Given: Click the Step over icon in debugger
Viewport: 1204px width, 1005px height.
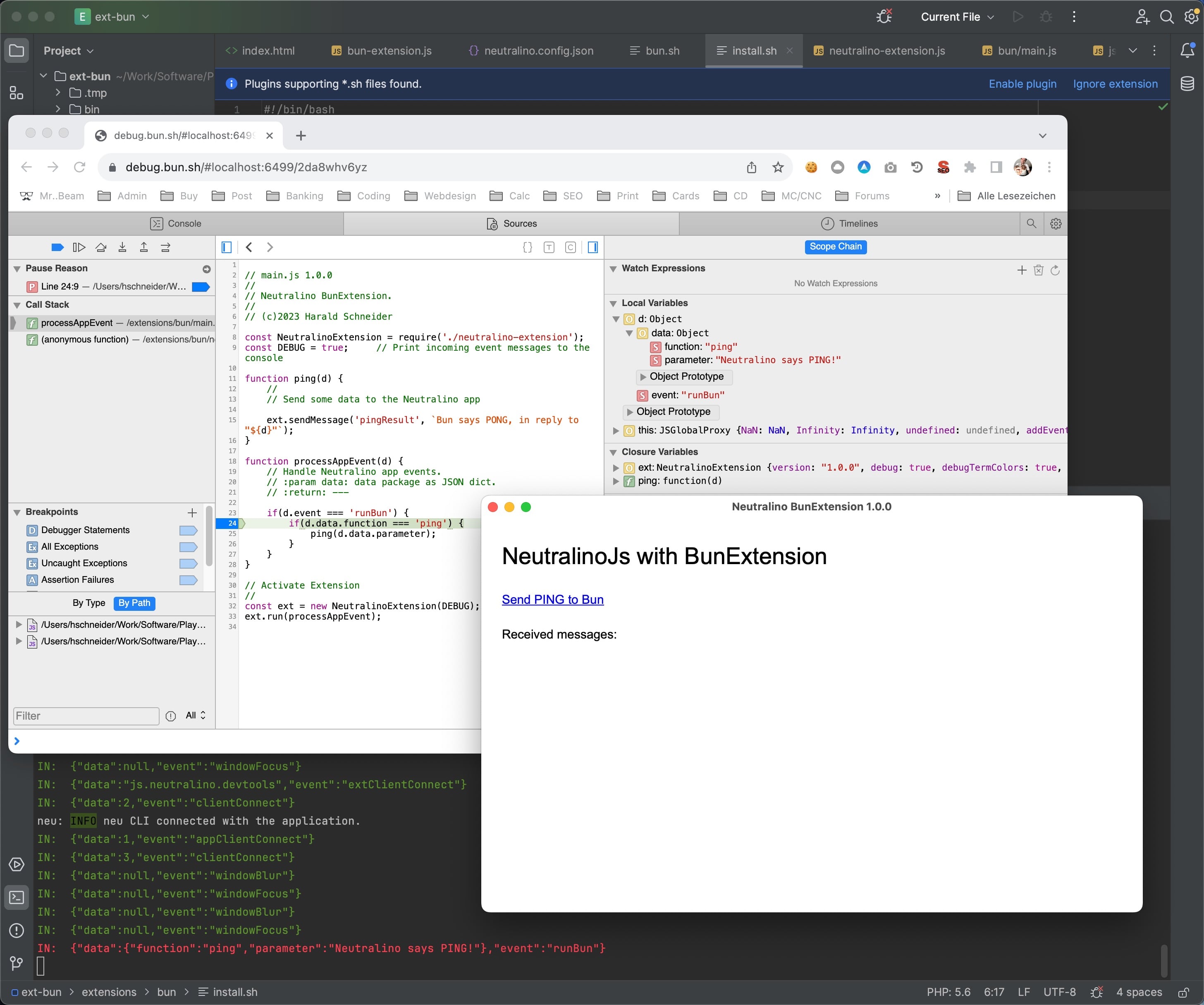Looking at the screenshot, I should pos(101,247).
